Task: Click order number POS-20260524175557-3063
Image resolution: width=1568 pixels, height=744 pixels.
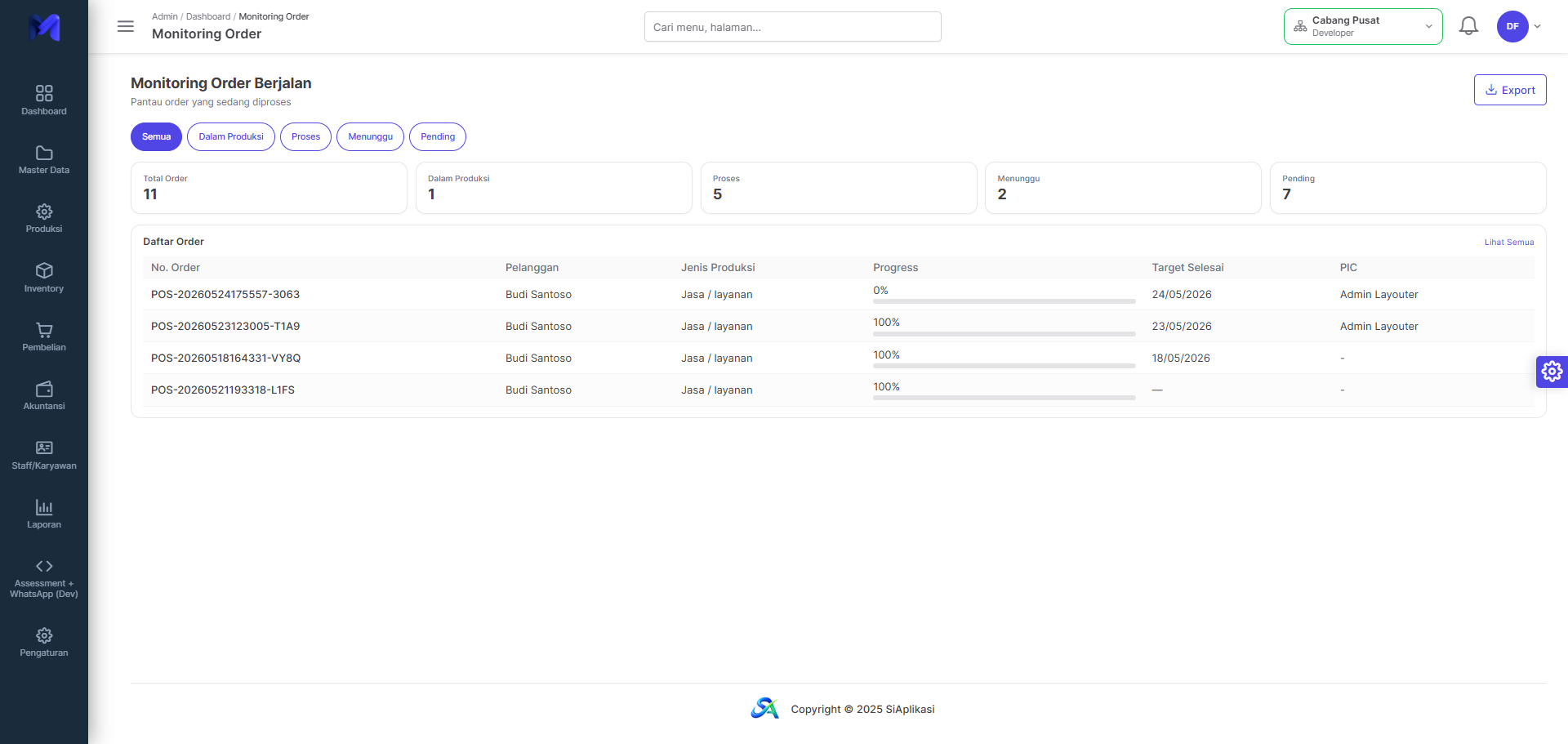Action: [225, 294]
